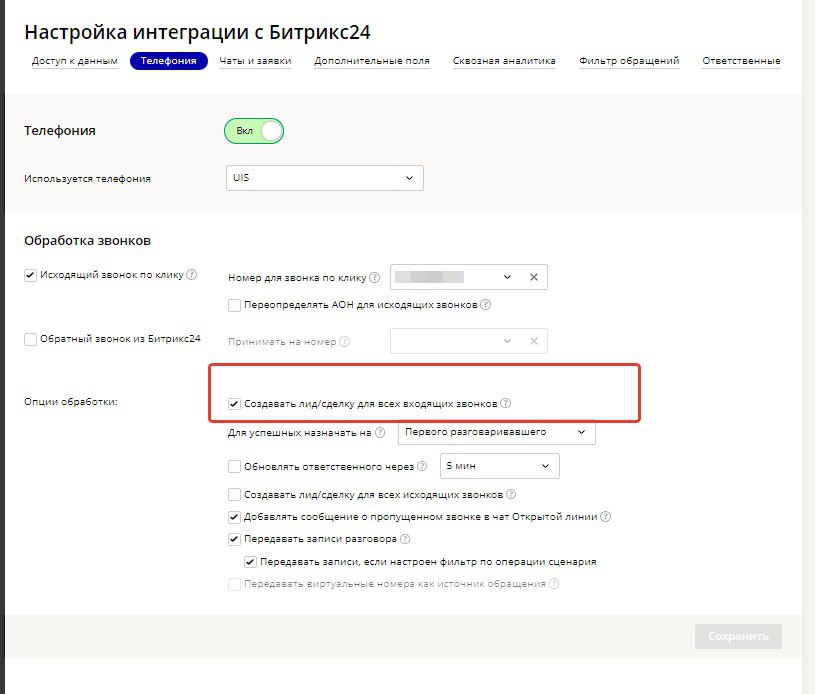Enable "Обратный звонок из Битрикс24" checkbox
This screenshot has width=815, height=694.
click(30, 339)
